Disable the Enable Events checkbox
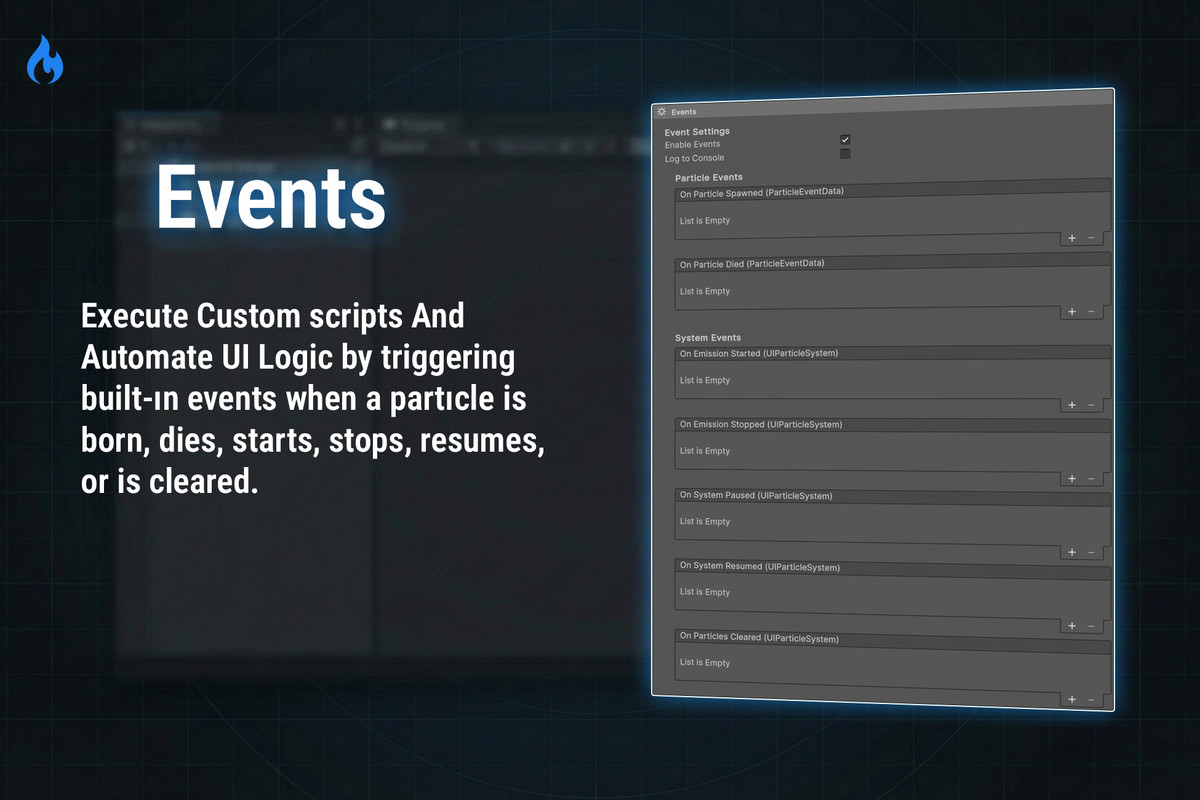 click(x=845, y=139)
